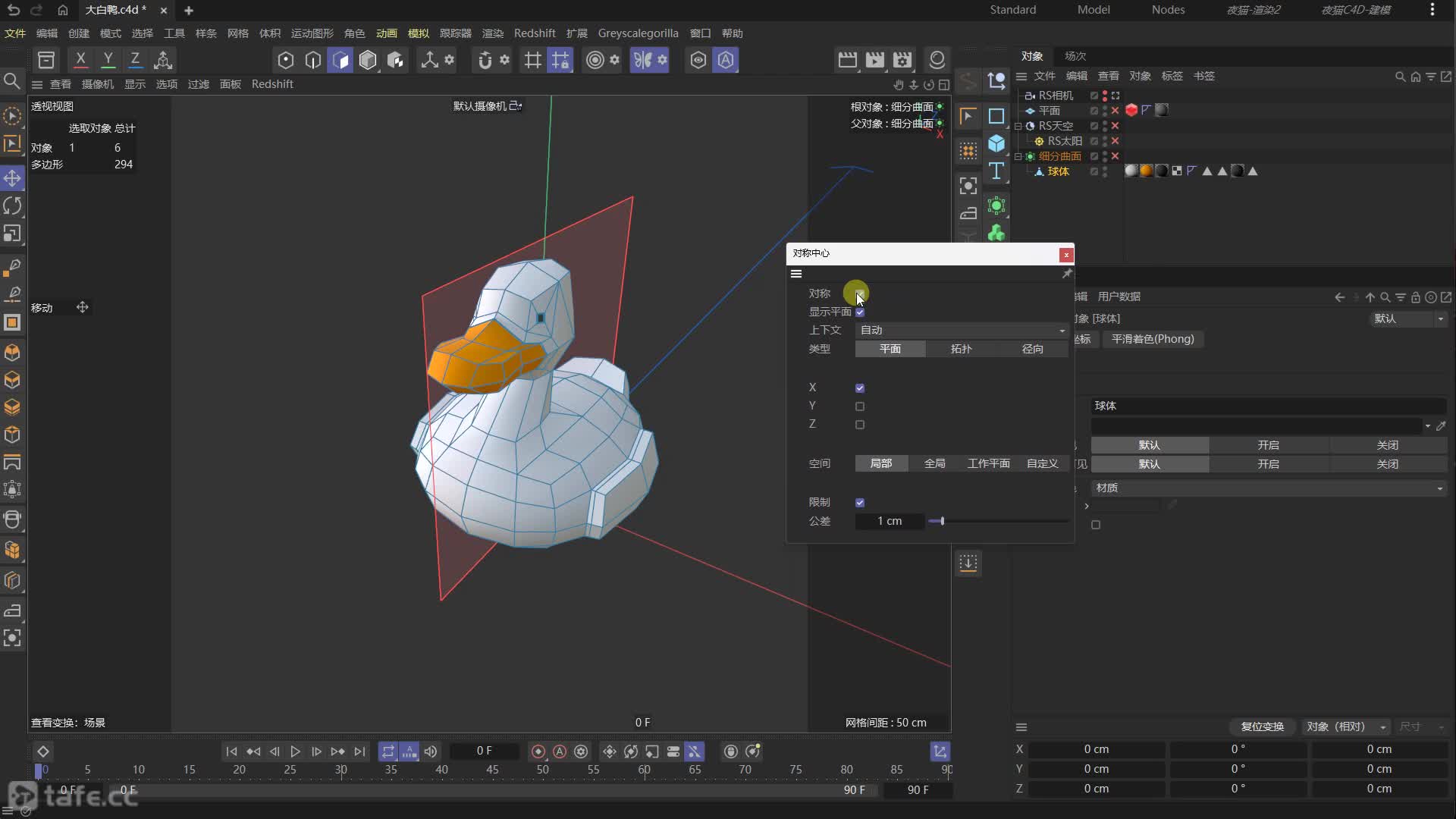Open the layer field dropdown arrow under 球体
1456x819 pixels.
1428,425
